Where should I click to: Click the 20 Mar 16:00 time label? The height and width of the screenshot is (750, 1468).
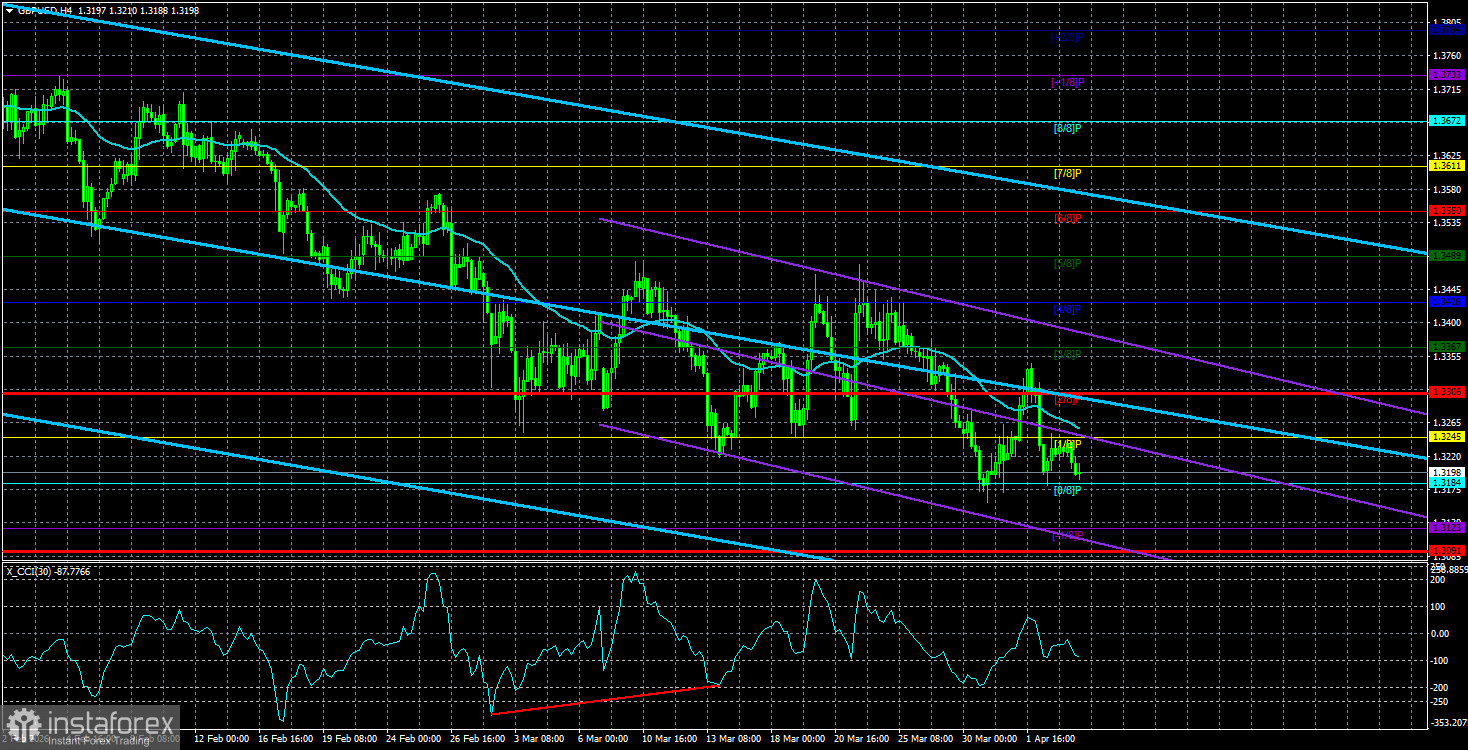point(861,739)
